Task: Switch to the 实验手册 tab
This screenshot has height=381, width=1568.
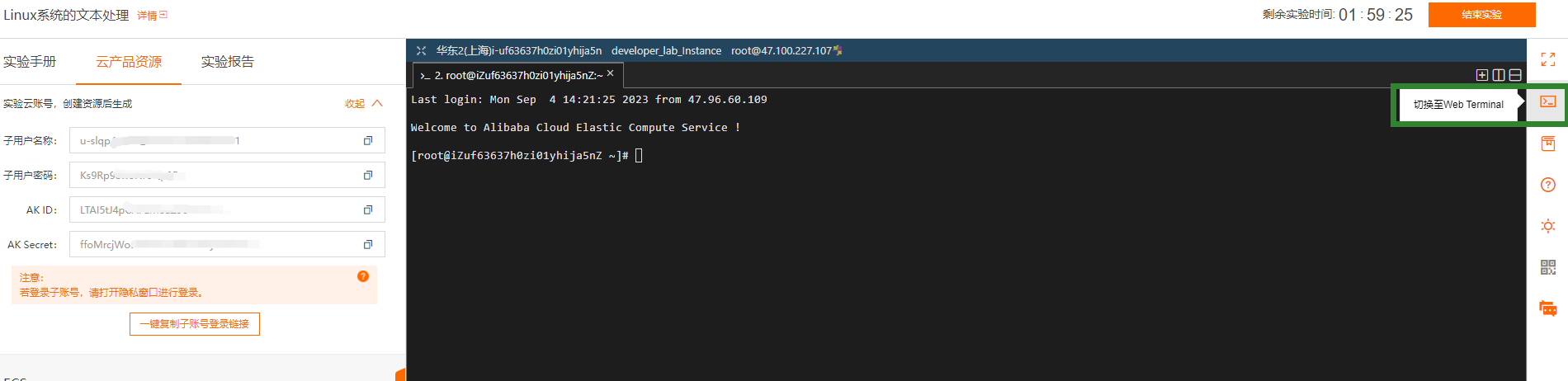Action: tap(30, 62)
